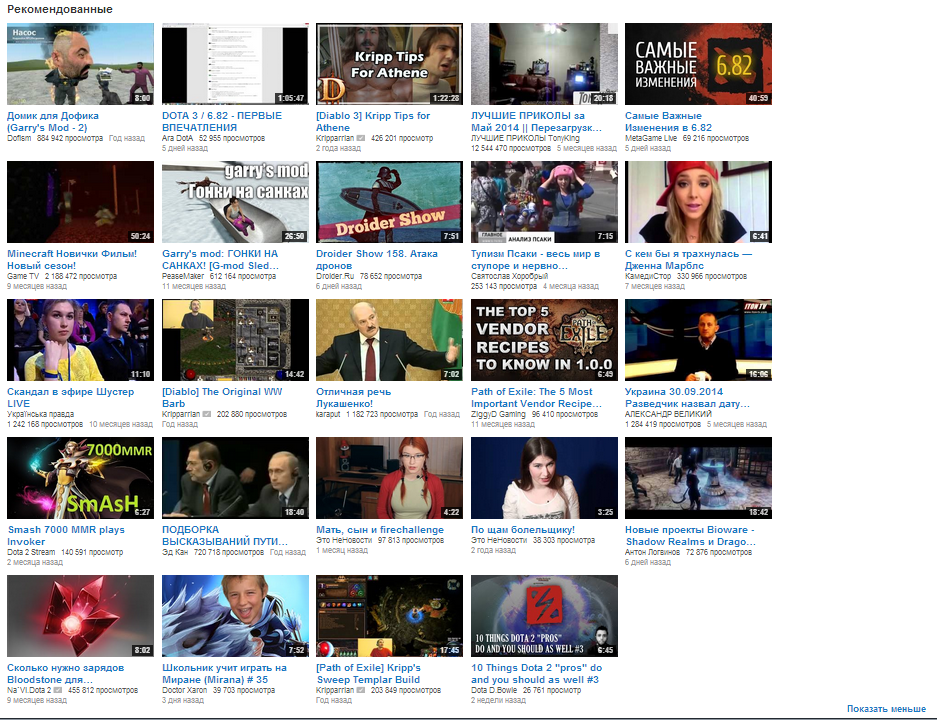Click 'THE TOP 5 VENDOR RECIPES' thumbnail

544,340
